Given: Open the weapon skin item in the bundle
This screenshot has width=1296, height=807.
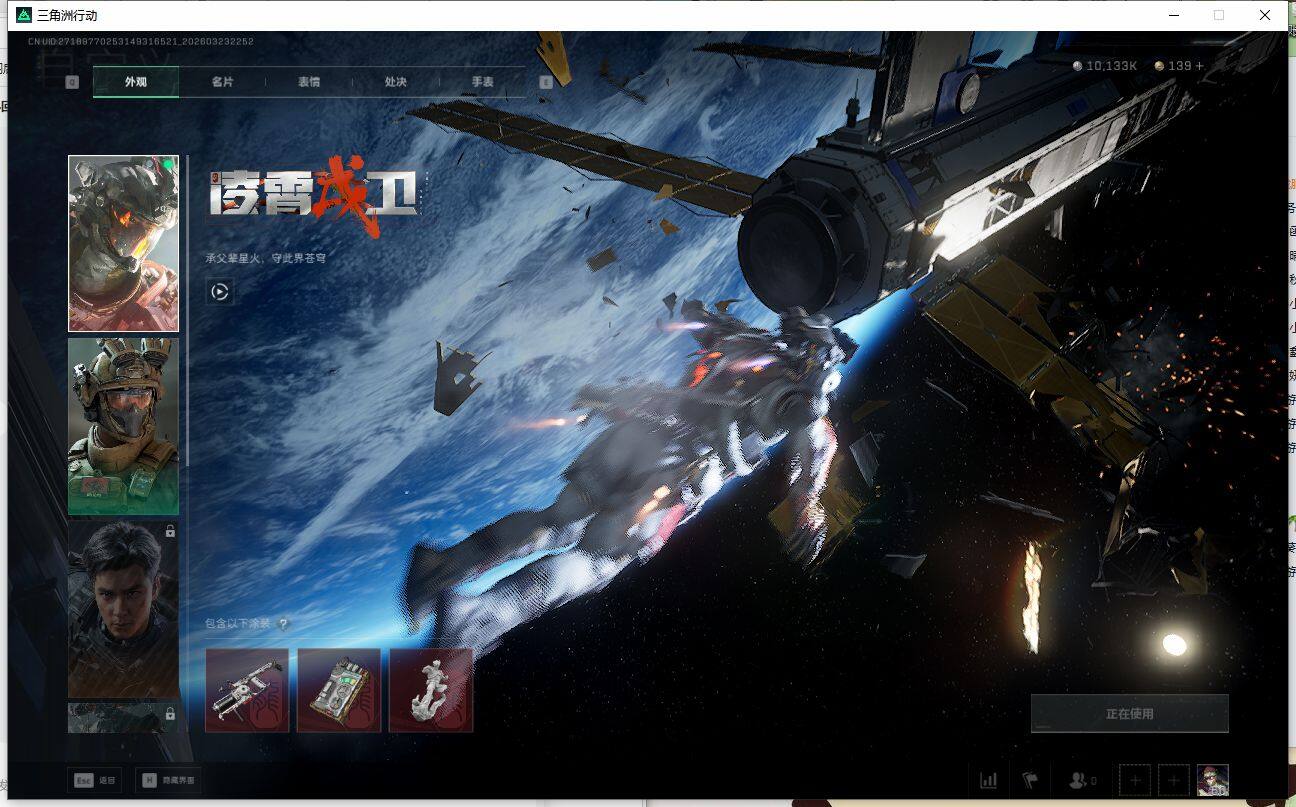Looking at the screenshot, I should click(247, 690).
